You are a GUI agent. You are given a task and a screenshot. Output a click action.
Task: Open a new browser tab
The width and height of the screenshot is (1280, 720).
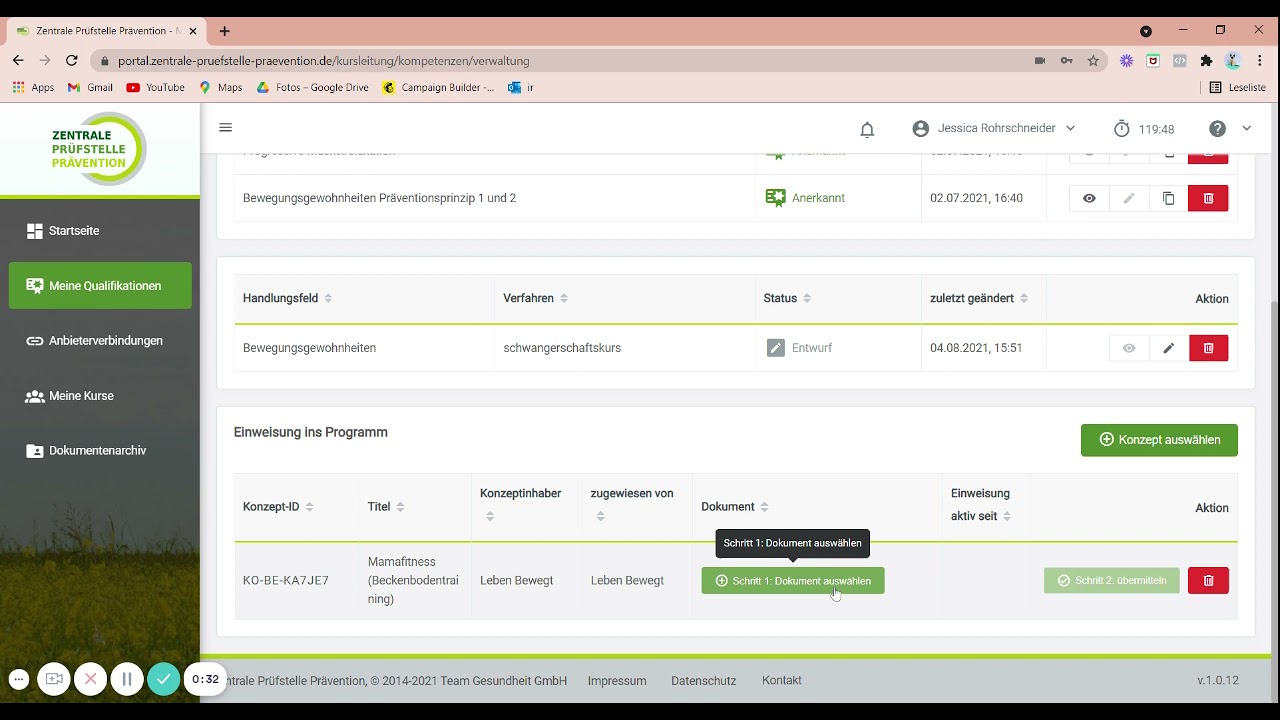[x=224, y=31]
